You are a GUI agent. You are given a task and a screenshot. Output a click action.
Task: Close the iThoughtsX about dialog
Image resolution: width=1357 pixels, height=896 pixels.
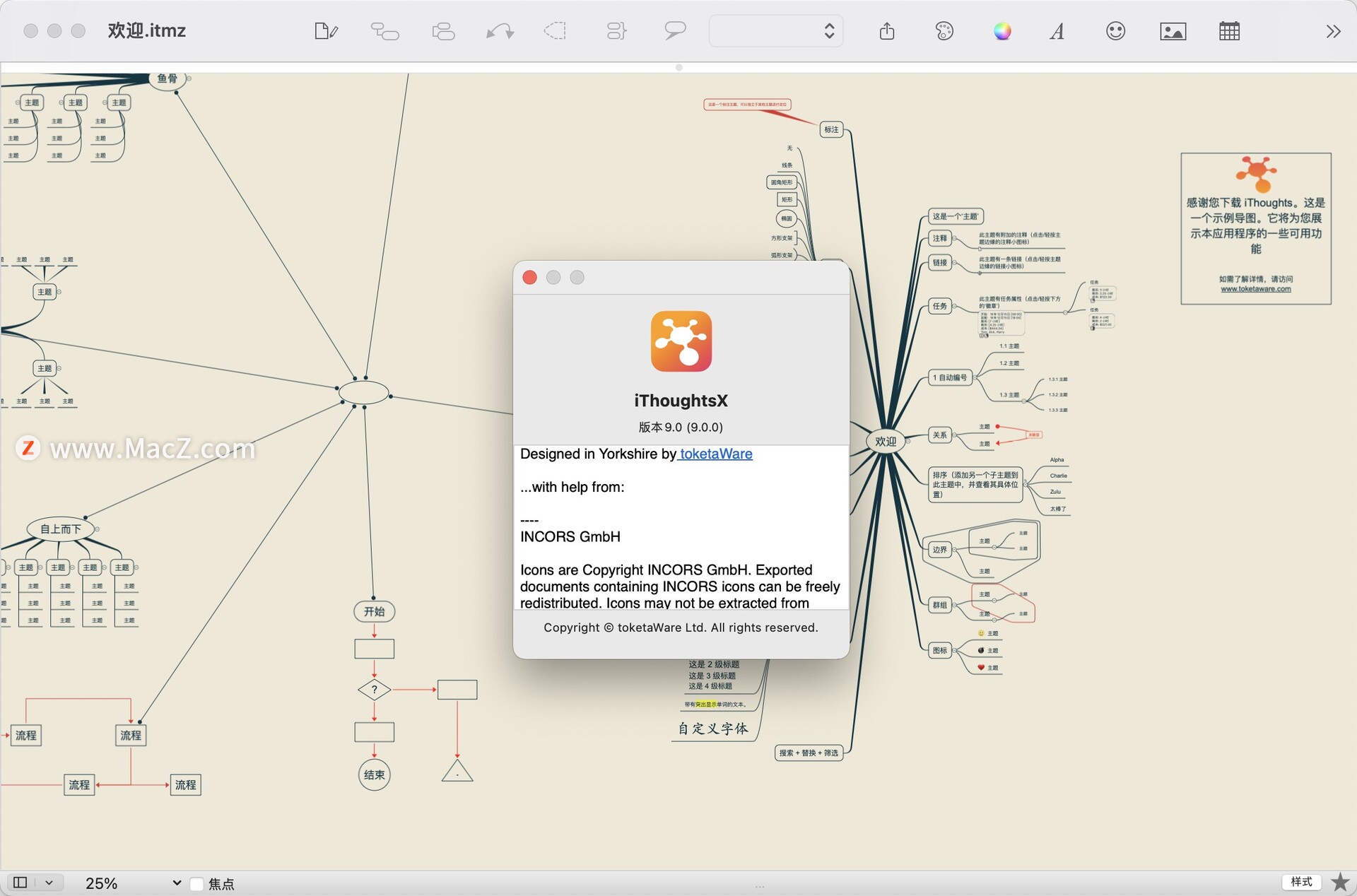[x=529, y=278]
